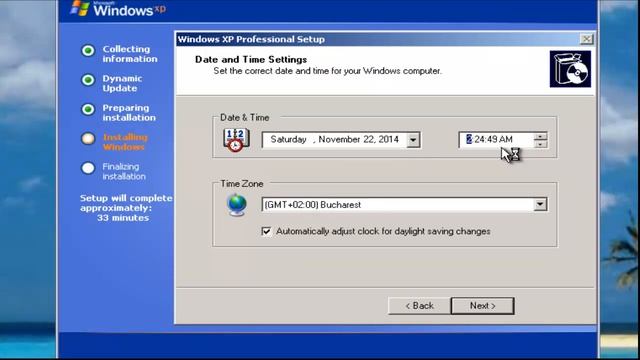Open the date picker dropdown arrow
Screen dimensions: 640x360
point(413,140)
